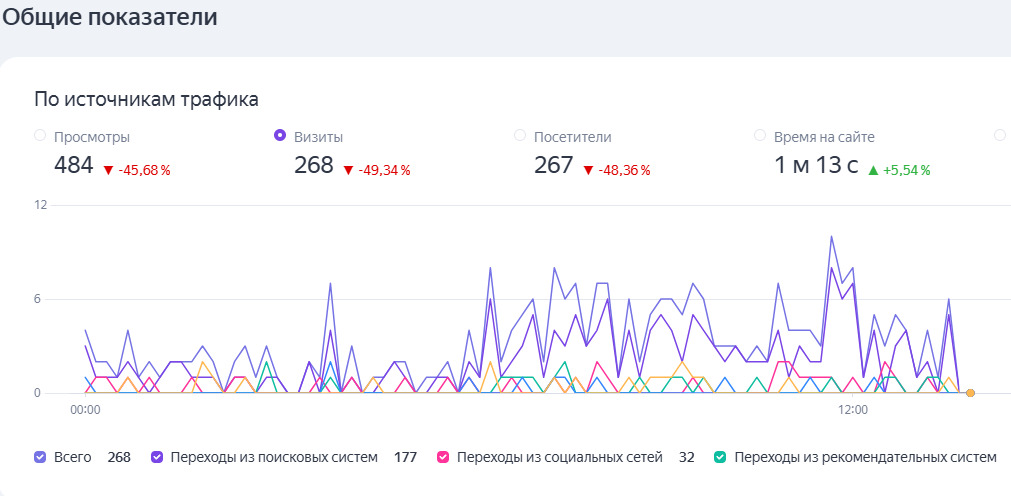Image resolution: width=1011 pixels, height=496 pixels.
Task: Toggle the Всего series checkbox
Action: (x=40, y=457)
